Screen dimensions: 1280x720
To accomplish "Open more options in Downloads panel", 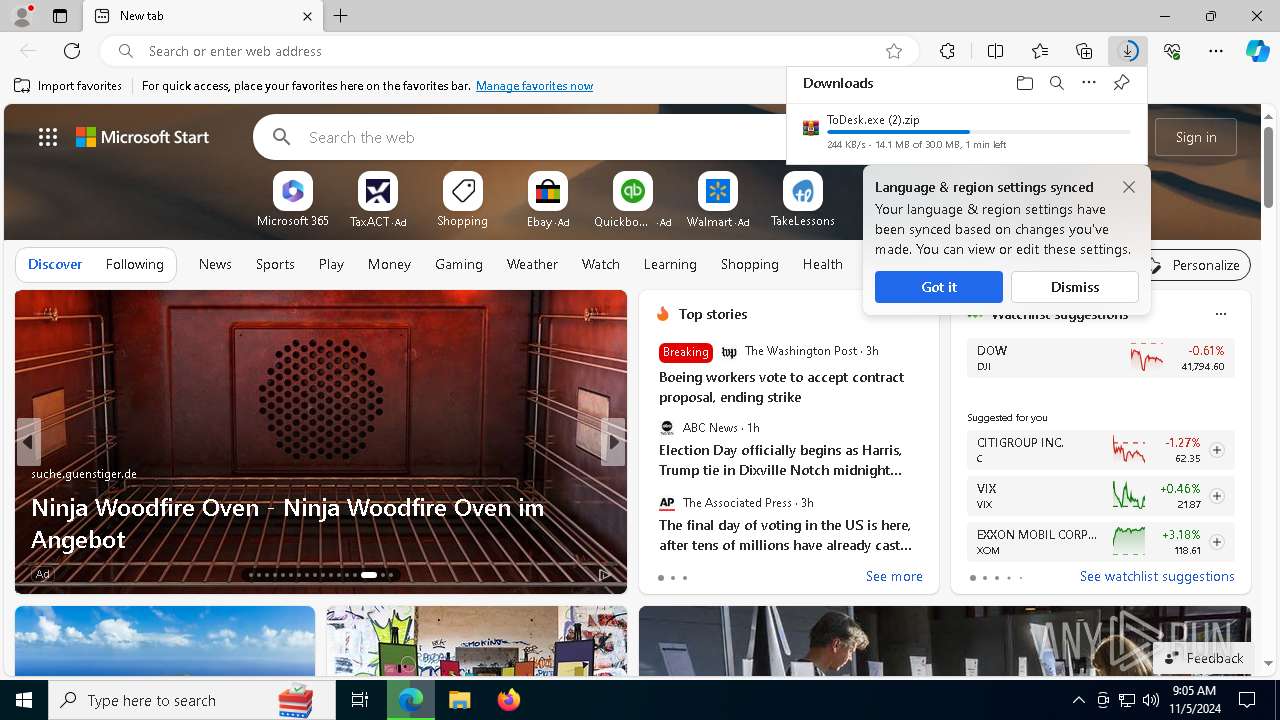I will click(x=1089, y=83).
